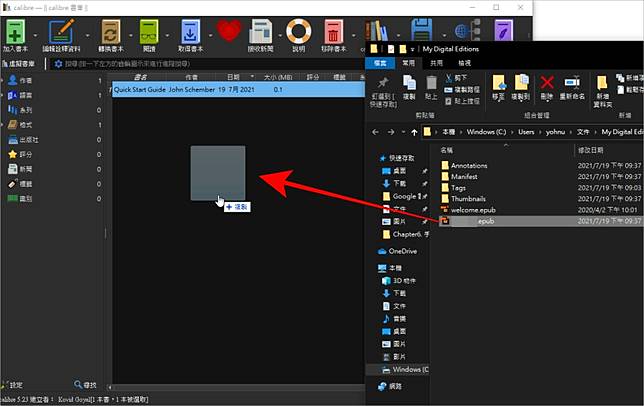Go back in Explorer navigation
The image size is (644, 406).
[375, 132]
